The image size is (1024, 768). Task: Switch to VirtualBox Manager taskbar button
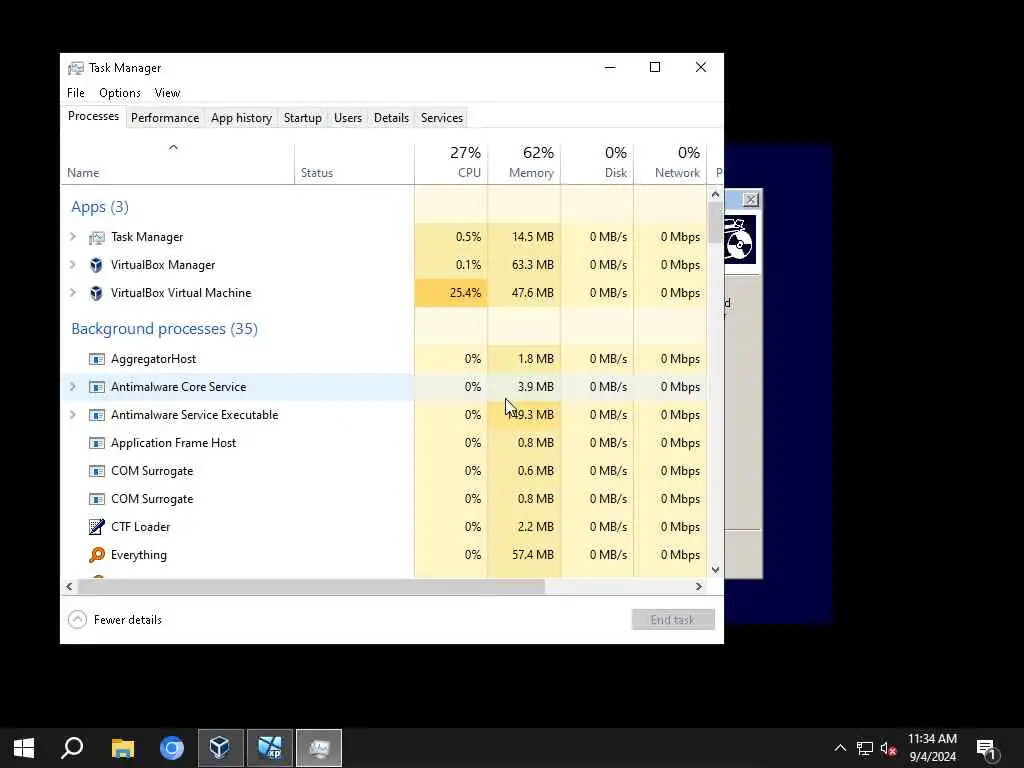coord(221,748)
